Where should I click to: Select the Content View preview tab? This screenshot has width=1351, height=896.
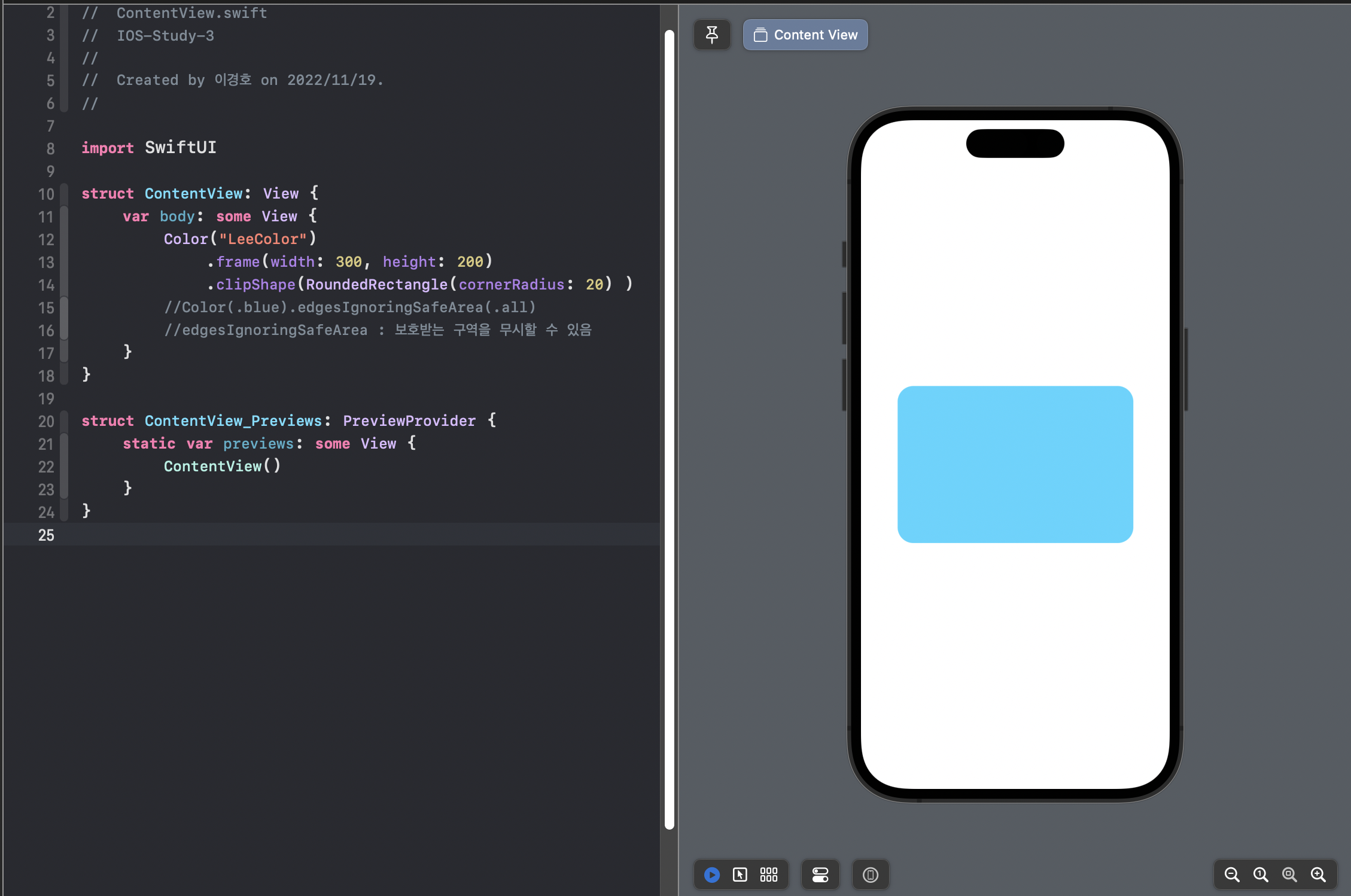coord(805,35)
